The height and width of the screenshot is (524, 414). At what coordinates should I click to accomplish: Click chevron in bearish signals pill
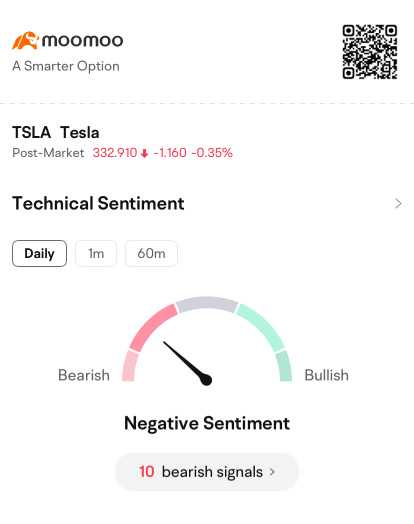tap(272, 472)
